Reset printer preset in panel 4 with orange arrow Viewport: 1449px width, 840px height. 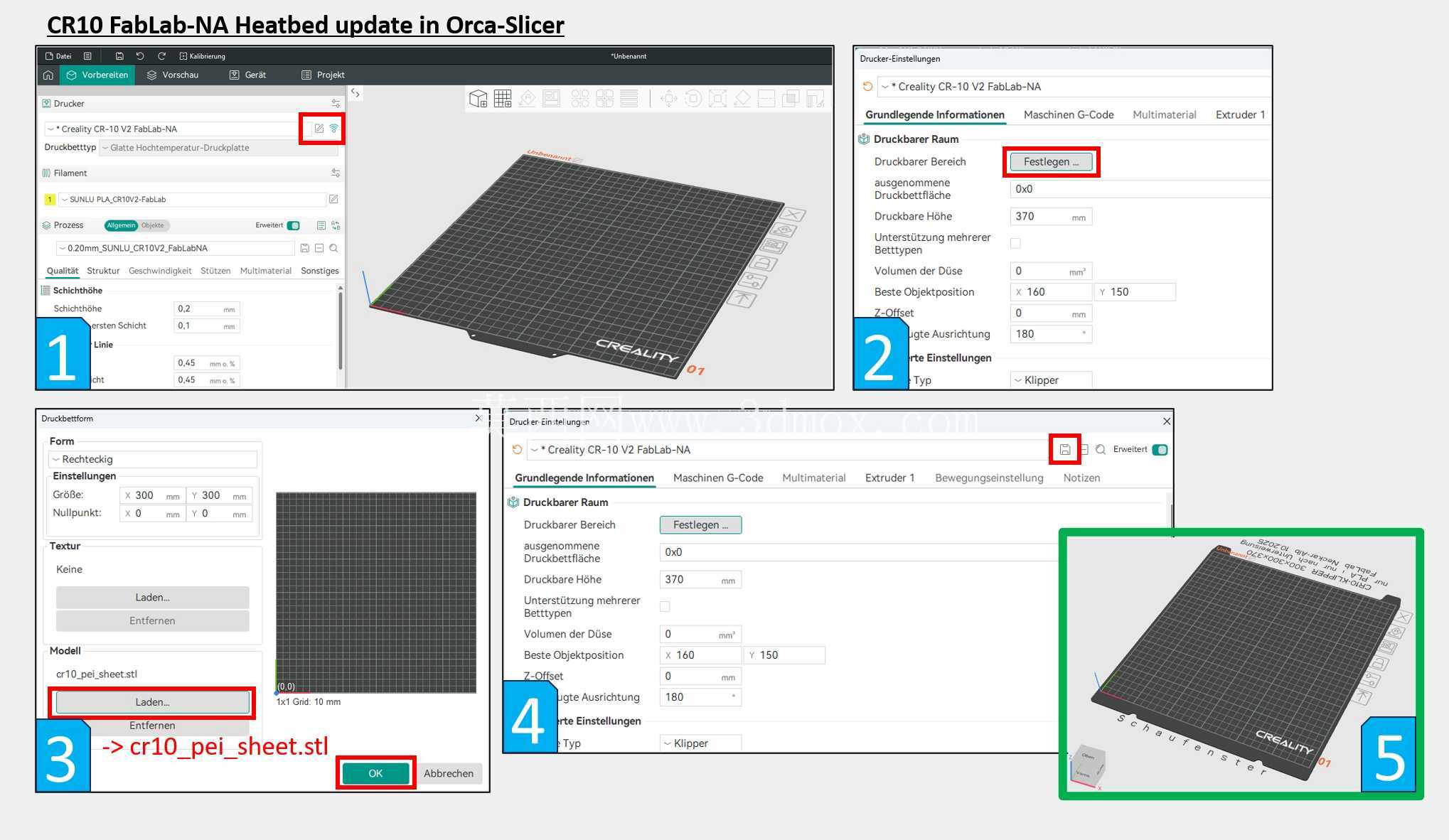pyautogui.click(x=517, y=449)
